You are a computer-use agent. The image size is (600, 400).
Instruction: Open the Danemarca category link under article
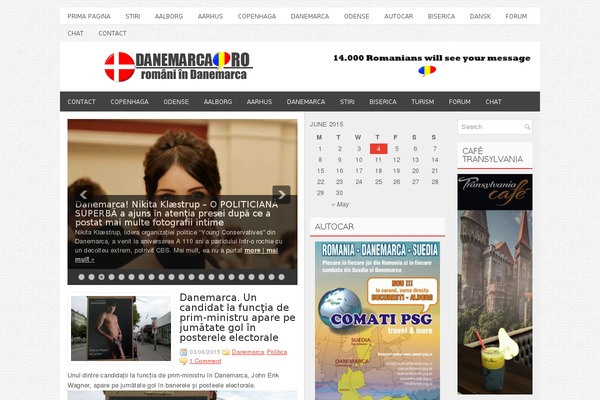click(248, 352)
